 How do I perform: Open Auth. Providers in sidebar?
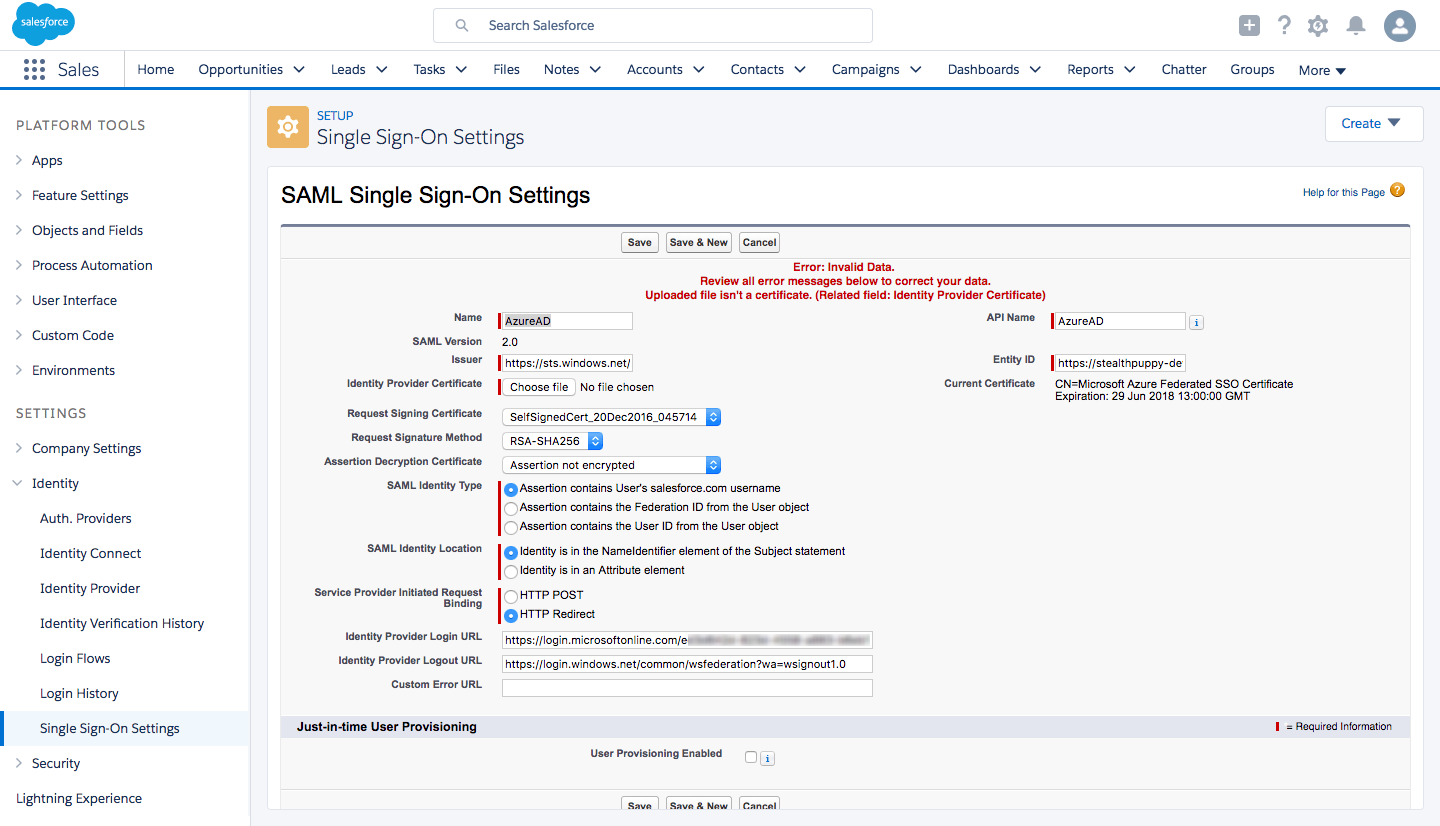click(86, 518)
